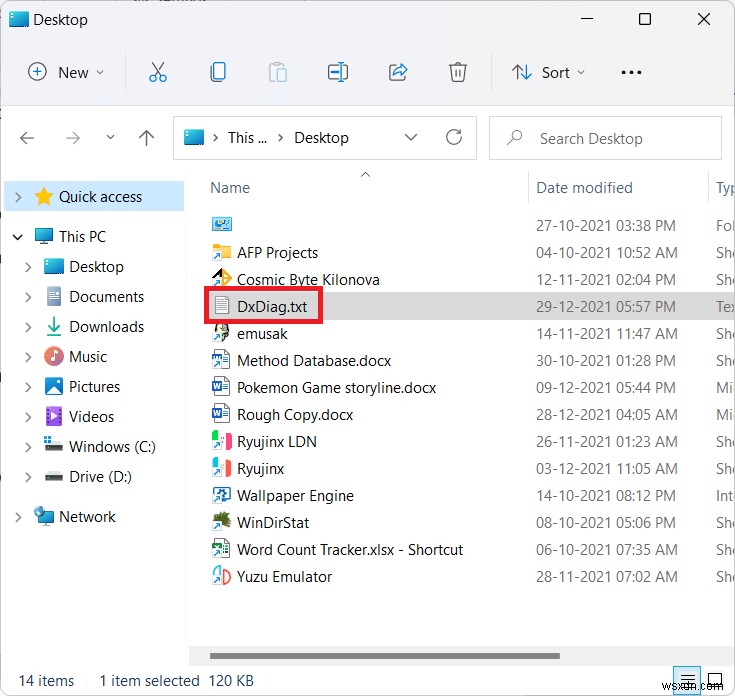Click the Share icon in toolbar
735x696 pixels.
(398, 72)
